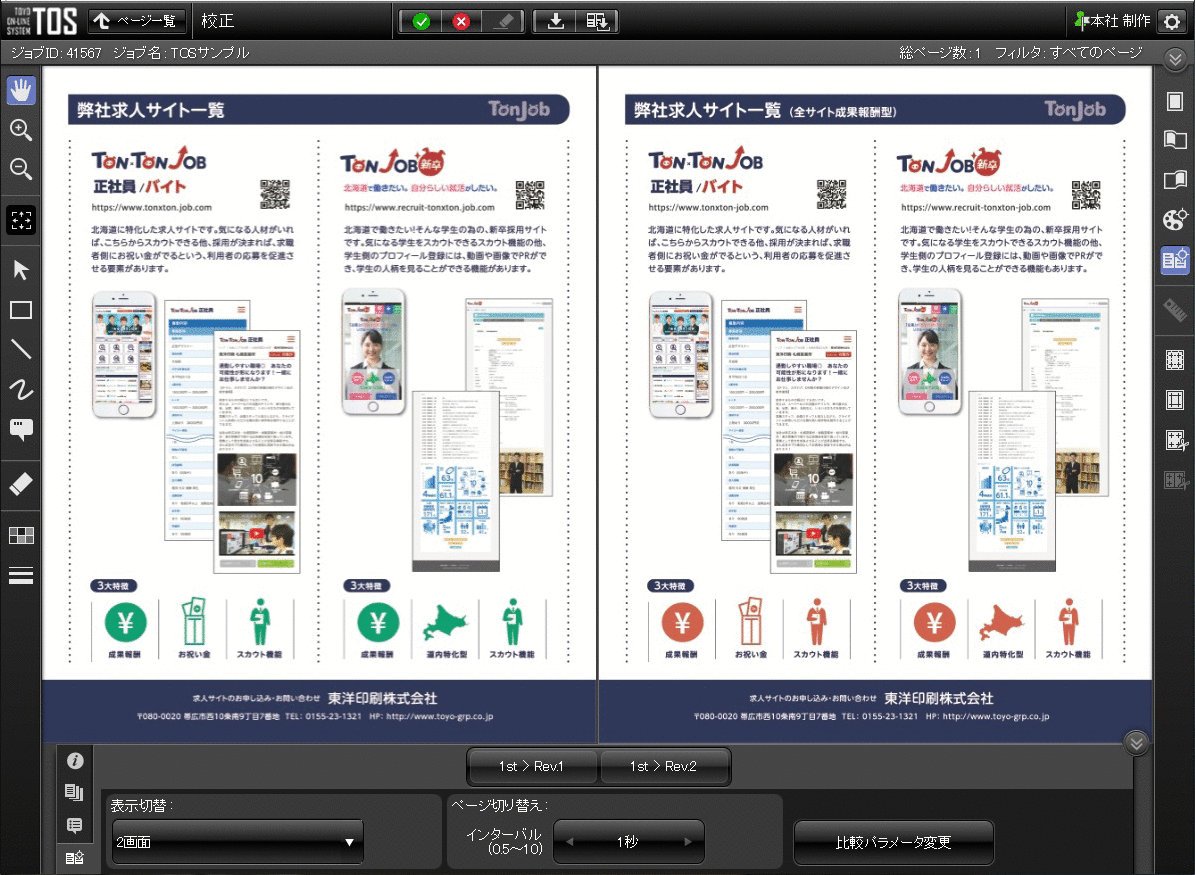This screenshot has width=1195, height=875.
Task: Select the freehand curve tool
Action: coord(21,389)
